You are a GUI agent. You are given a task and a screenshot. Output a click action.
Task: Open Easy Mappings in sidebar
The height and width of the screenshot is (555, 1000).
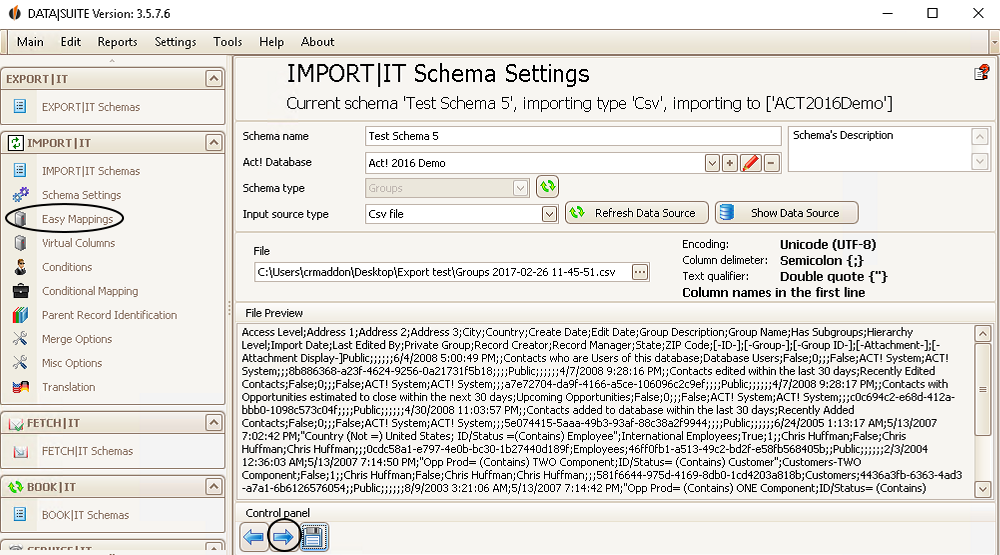click(77, 219)
